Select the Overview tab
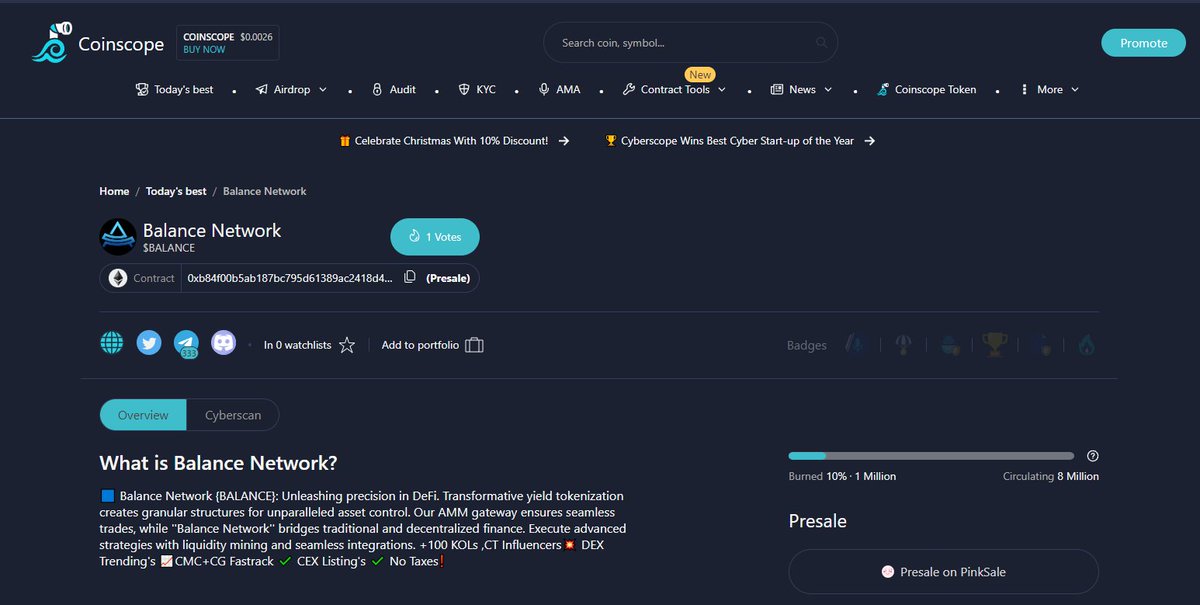 tap(144, 415)
